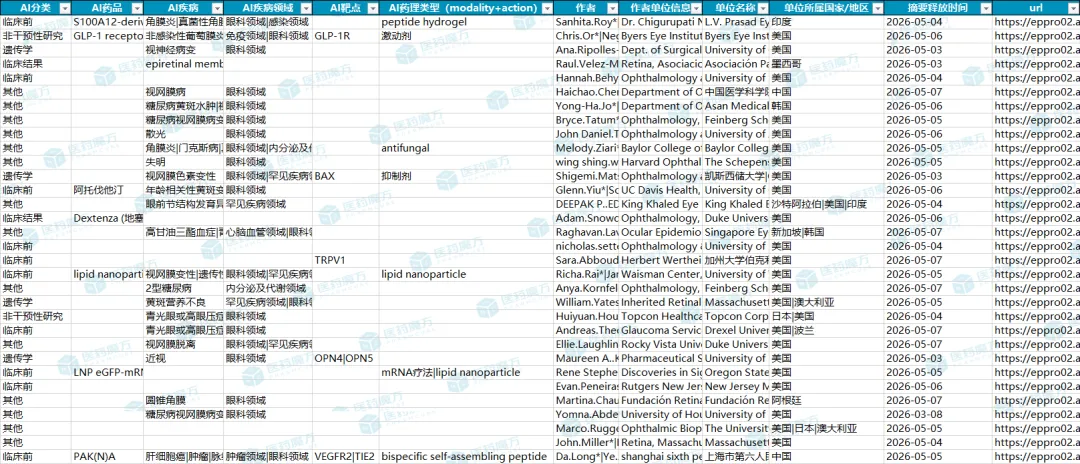
Task: Click the 近视 disease cell
Action: click(x=184, y=358)
